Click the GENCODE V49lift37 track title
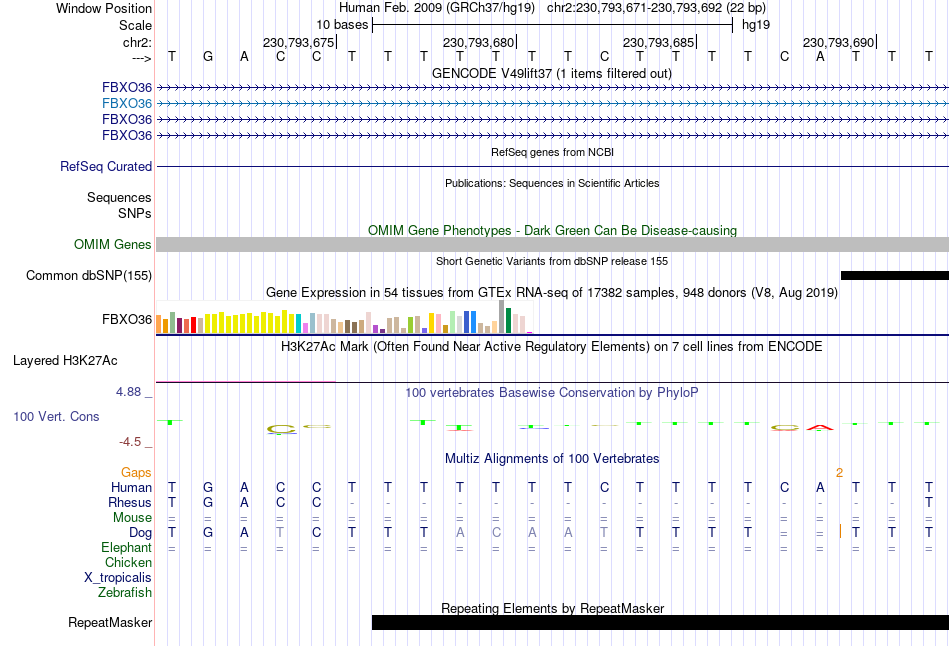This screenshot has height=646, width=950. point(552,73)
